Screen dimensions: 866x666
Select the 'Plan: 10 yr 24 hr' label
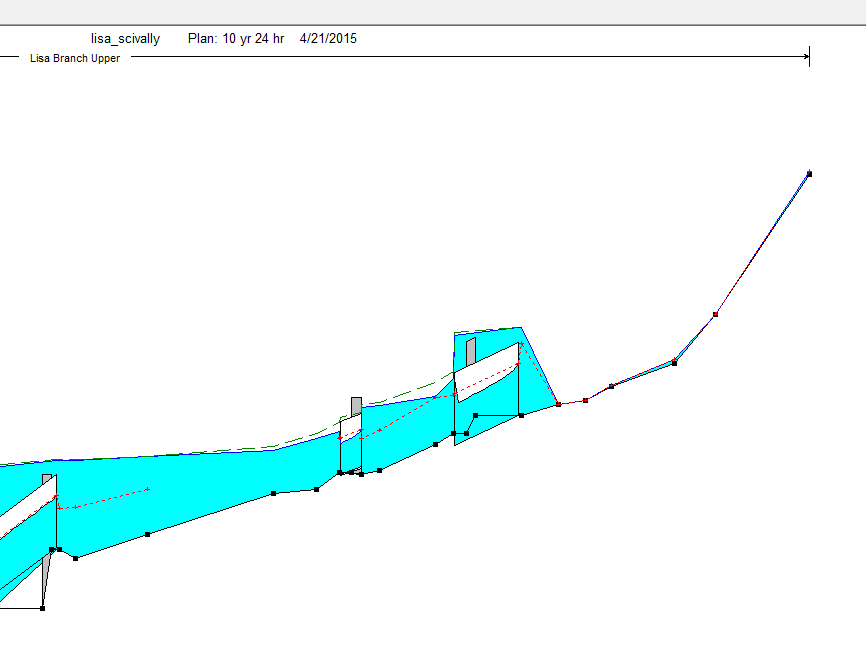click(236, 39)
